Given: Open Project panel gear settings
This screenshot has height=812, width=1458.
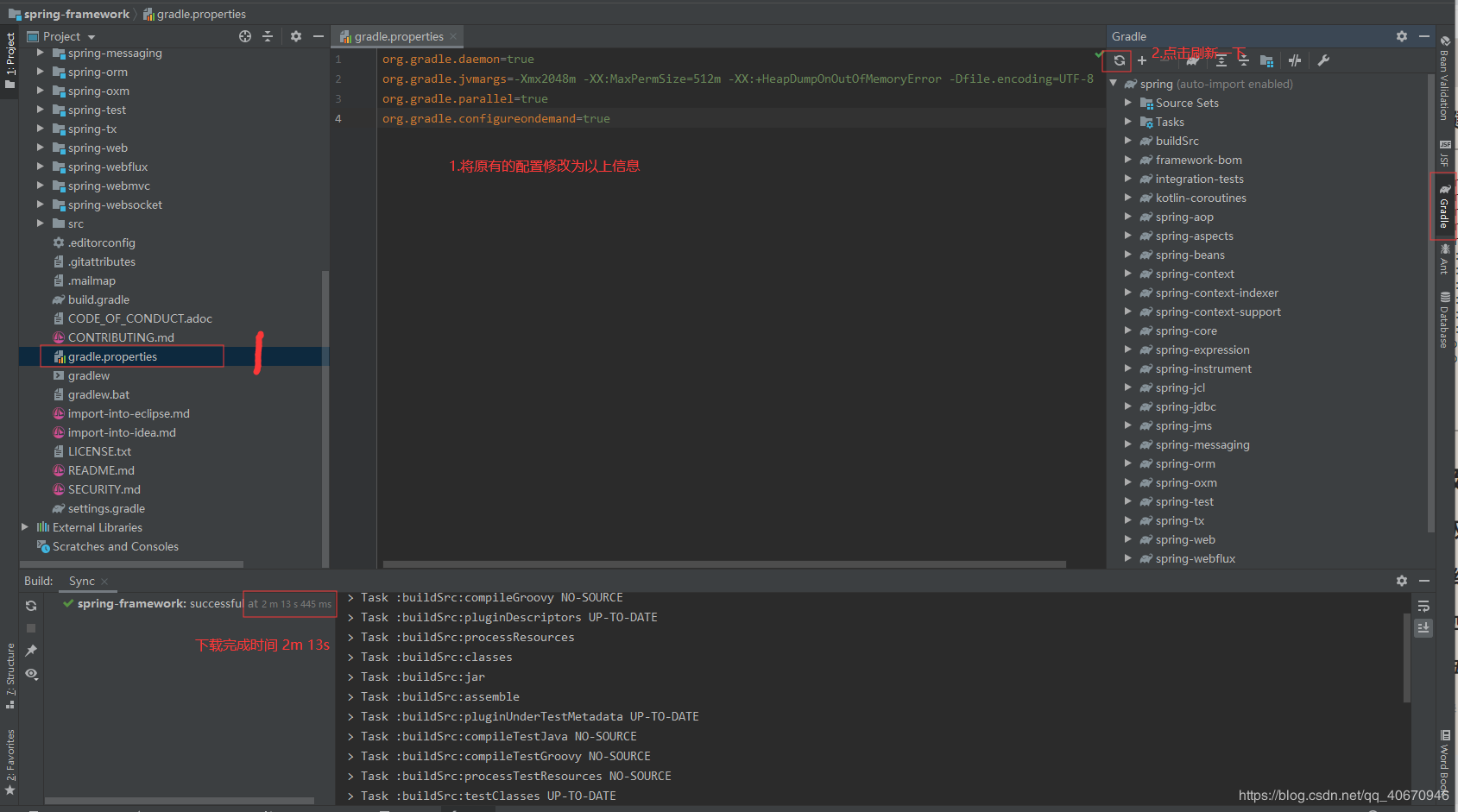Looking at the screenshot, I should click(x=296, y=36).
